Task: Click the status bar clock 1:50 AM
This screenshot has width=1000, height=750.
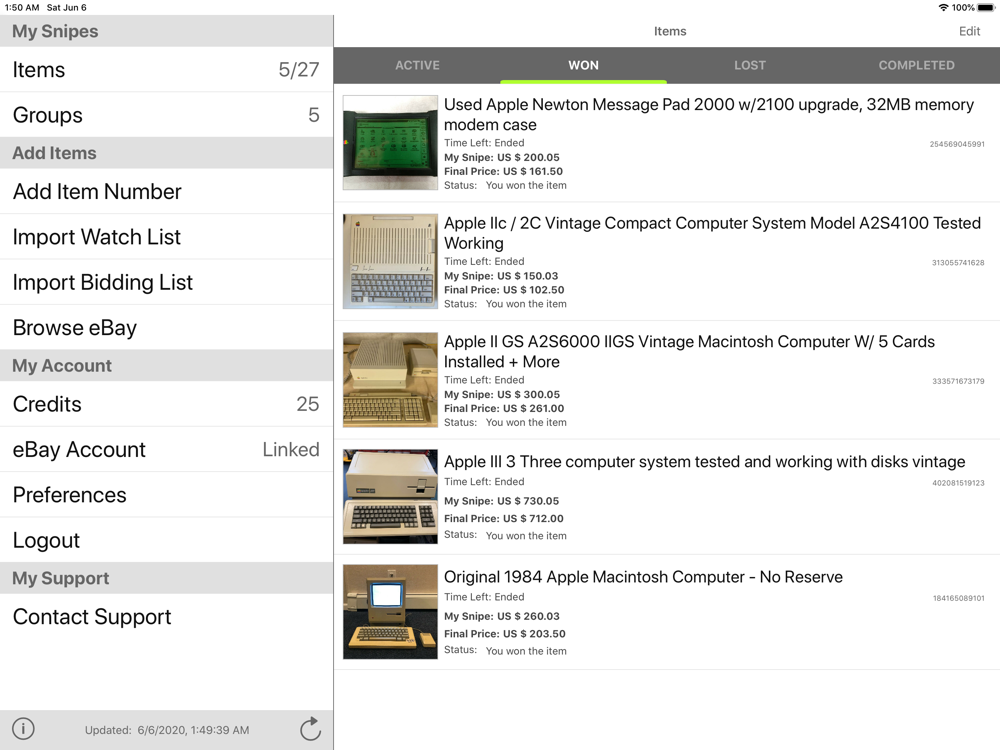Action: 22,8
